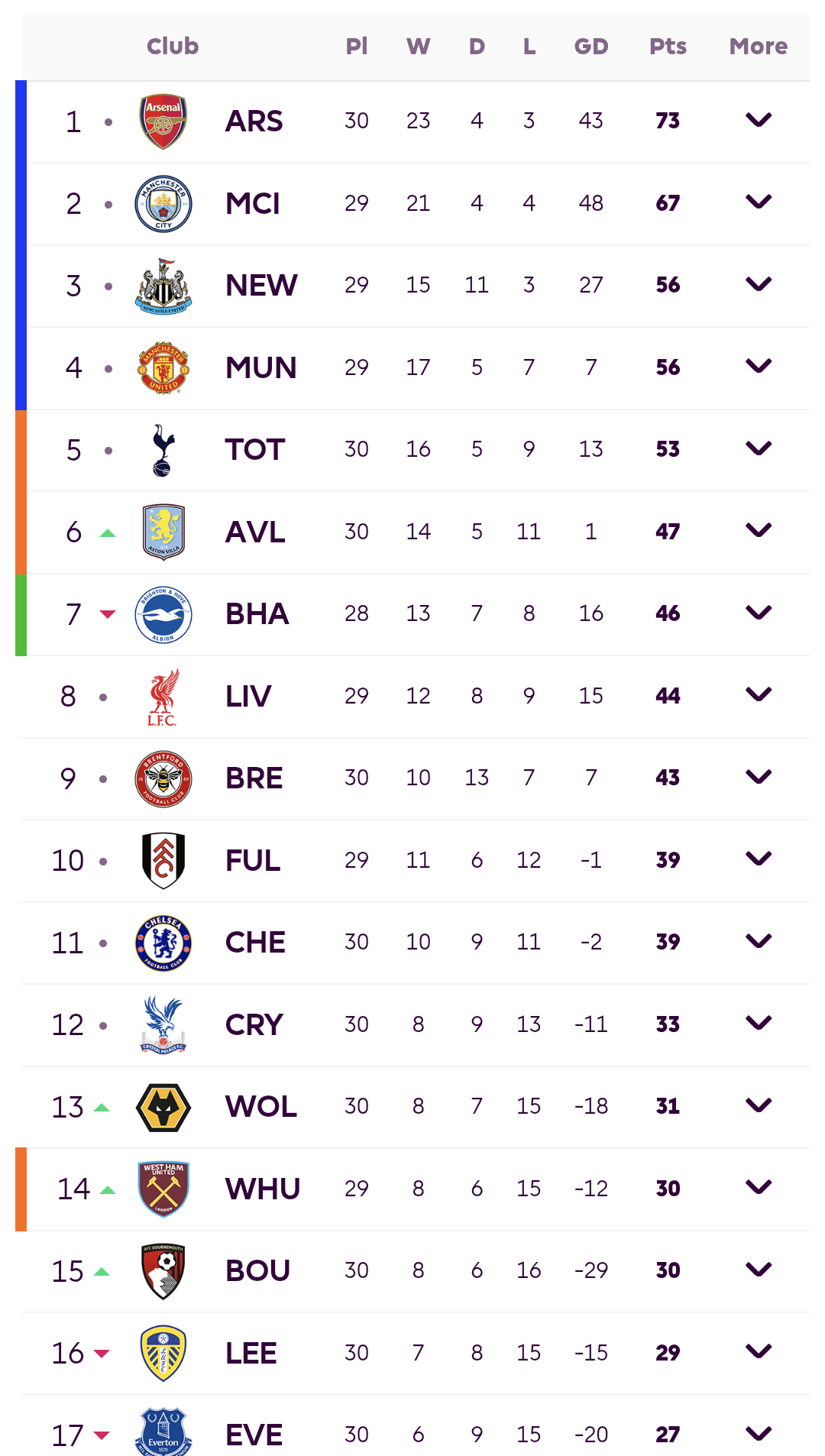Click the Arsenal club crest
This screenshot has height=1456, width=825.
[x=163, y=121]
